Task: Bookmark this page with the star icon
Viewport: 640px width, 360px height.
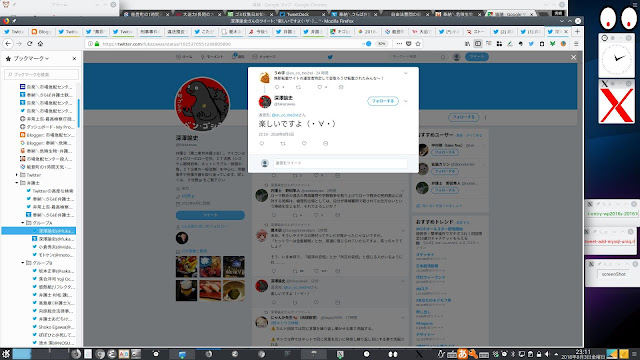Action: [x=418, y=44]
